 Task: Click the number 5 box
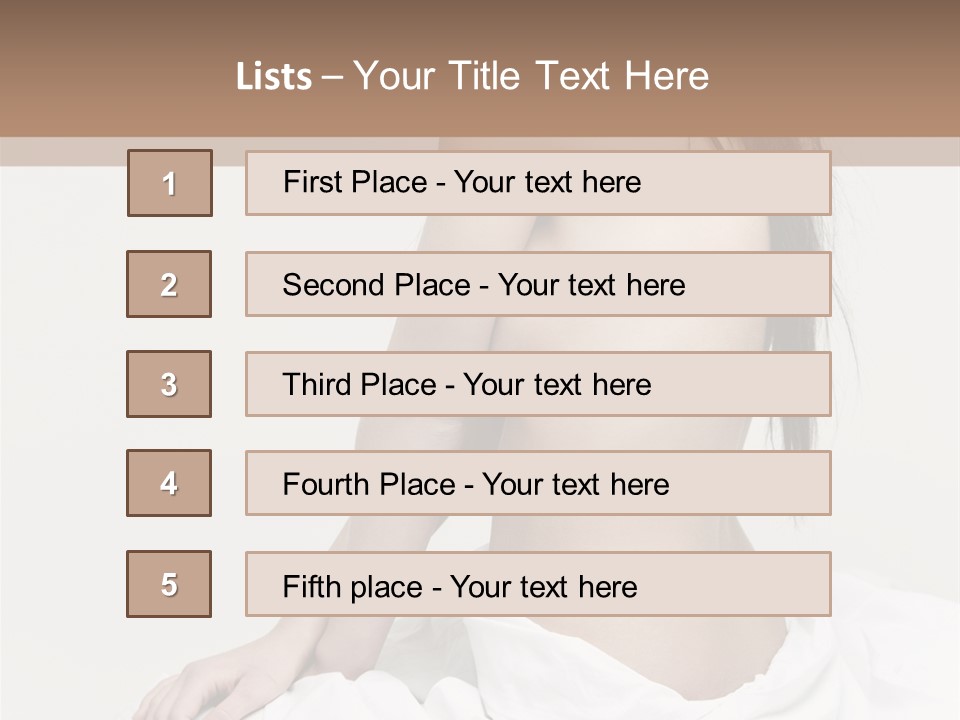(x=169, y=584)
